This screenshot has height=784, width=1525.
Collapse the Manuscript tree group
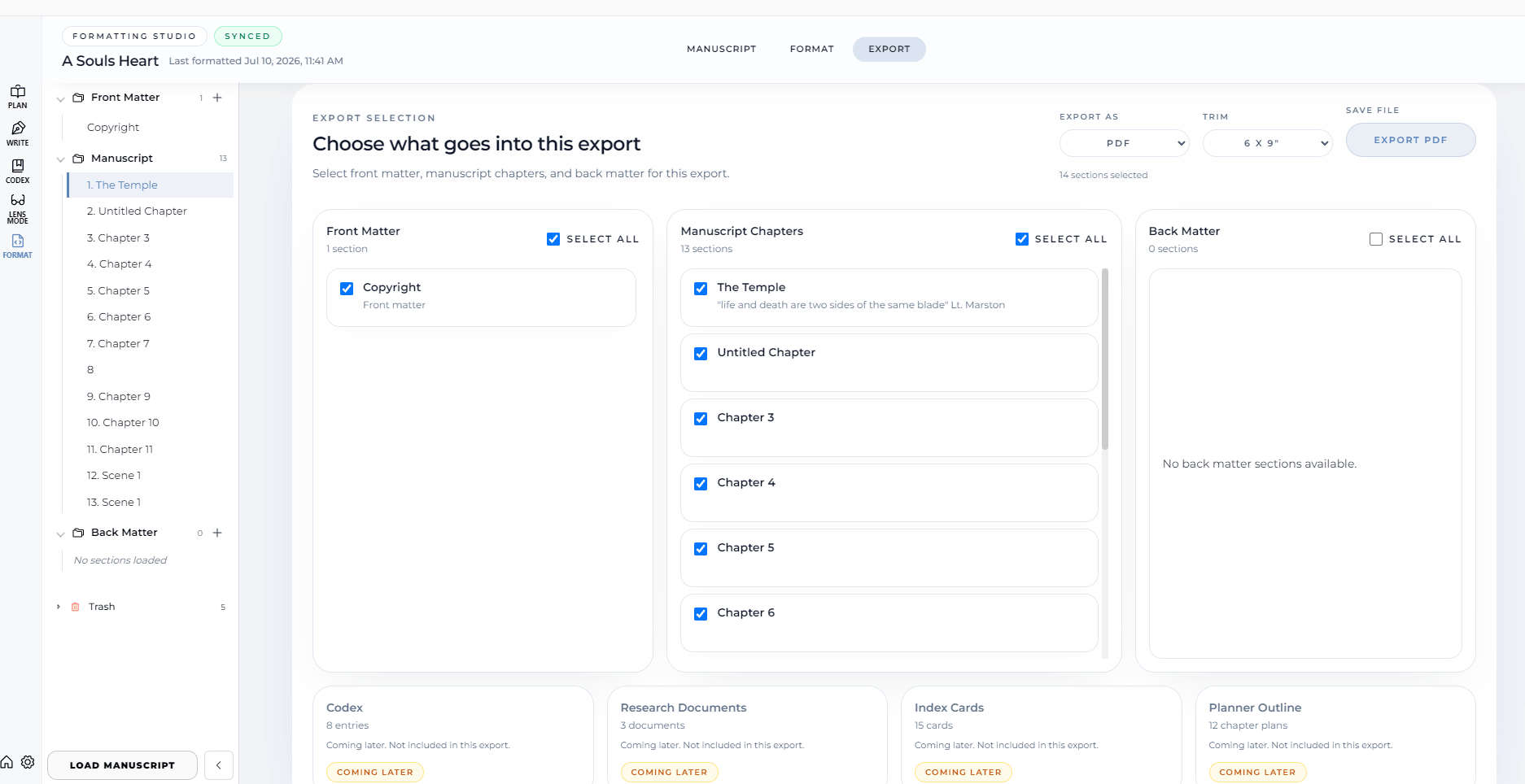(60, 159)
